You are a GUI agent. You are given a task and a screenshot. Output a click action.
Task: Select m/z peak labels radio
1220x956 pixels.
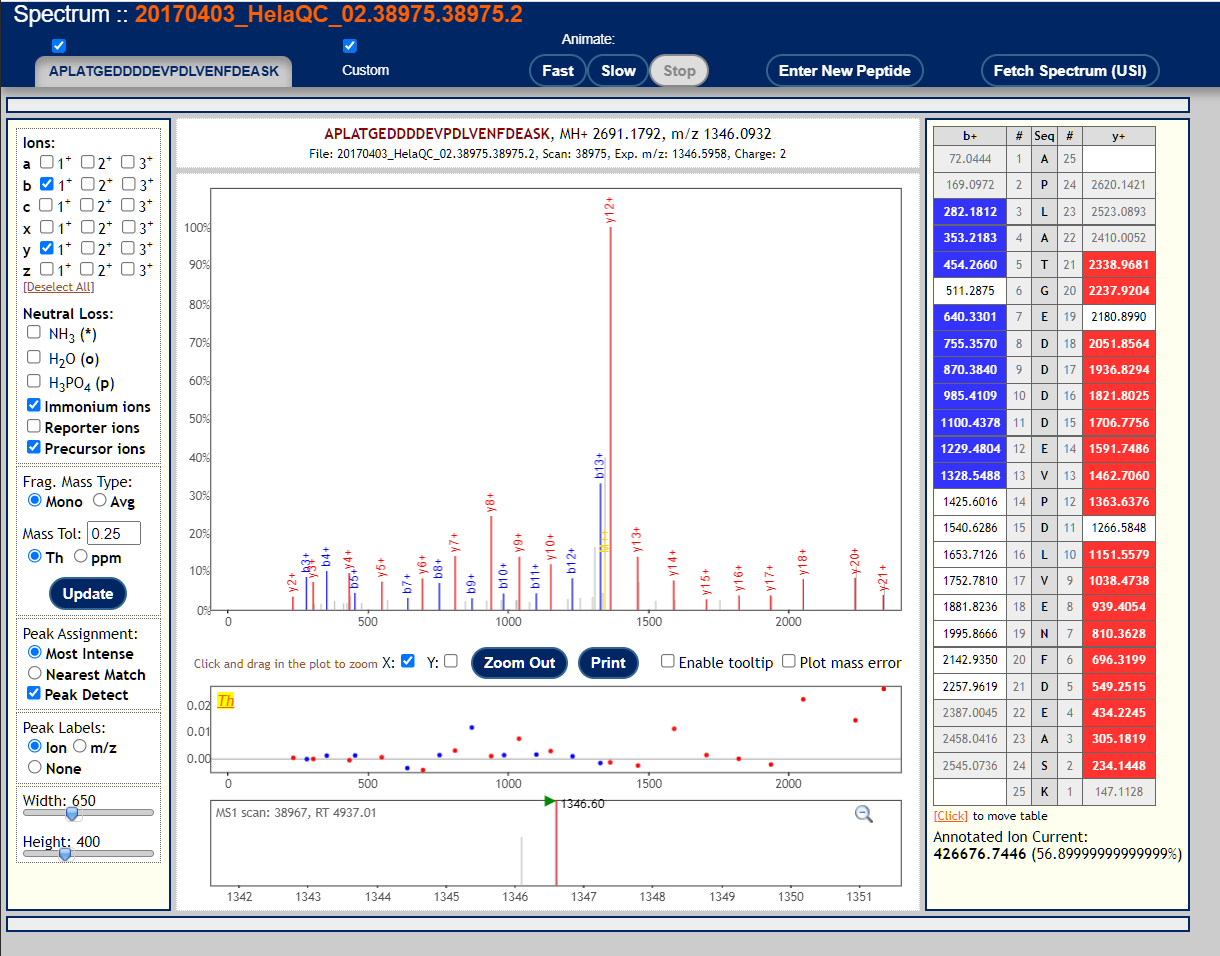(80, 746)
